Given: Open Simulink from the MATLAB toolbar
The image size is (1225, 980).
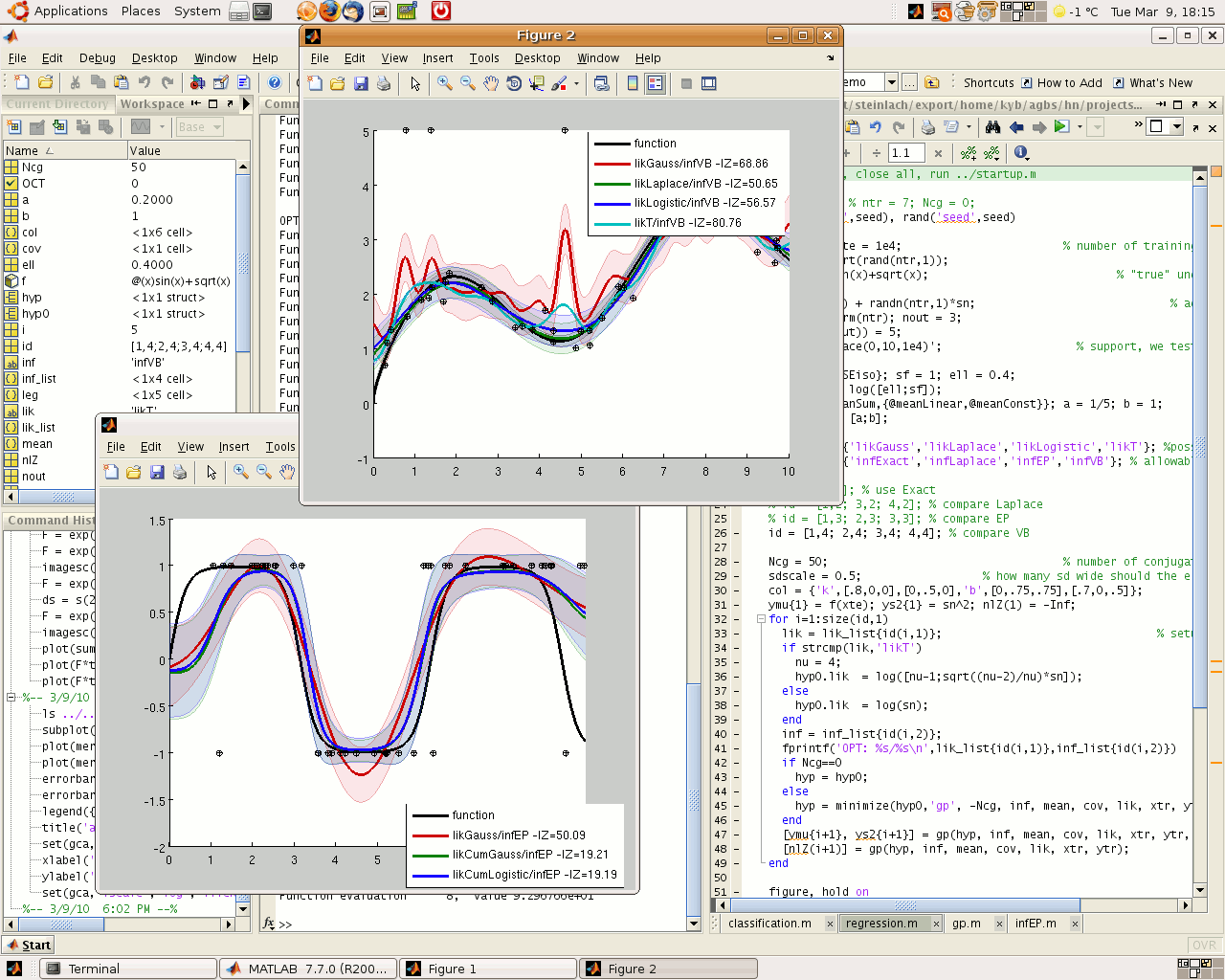Looking at the screenshot, I should tap(197, 83).
